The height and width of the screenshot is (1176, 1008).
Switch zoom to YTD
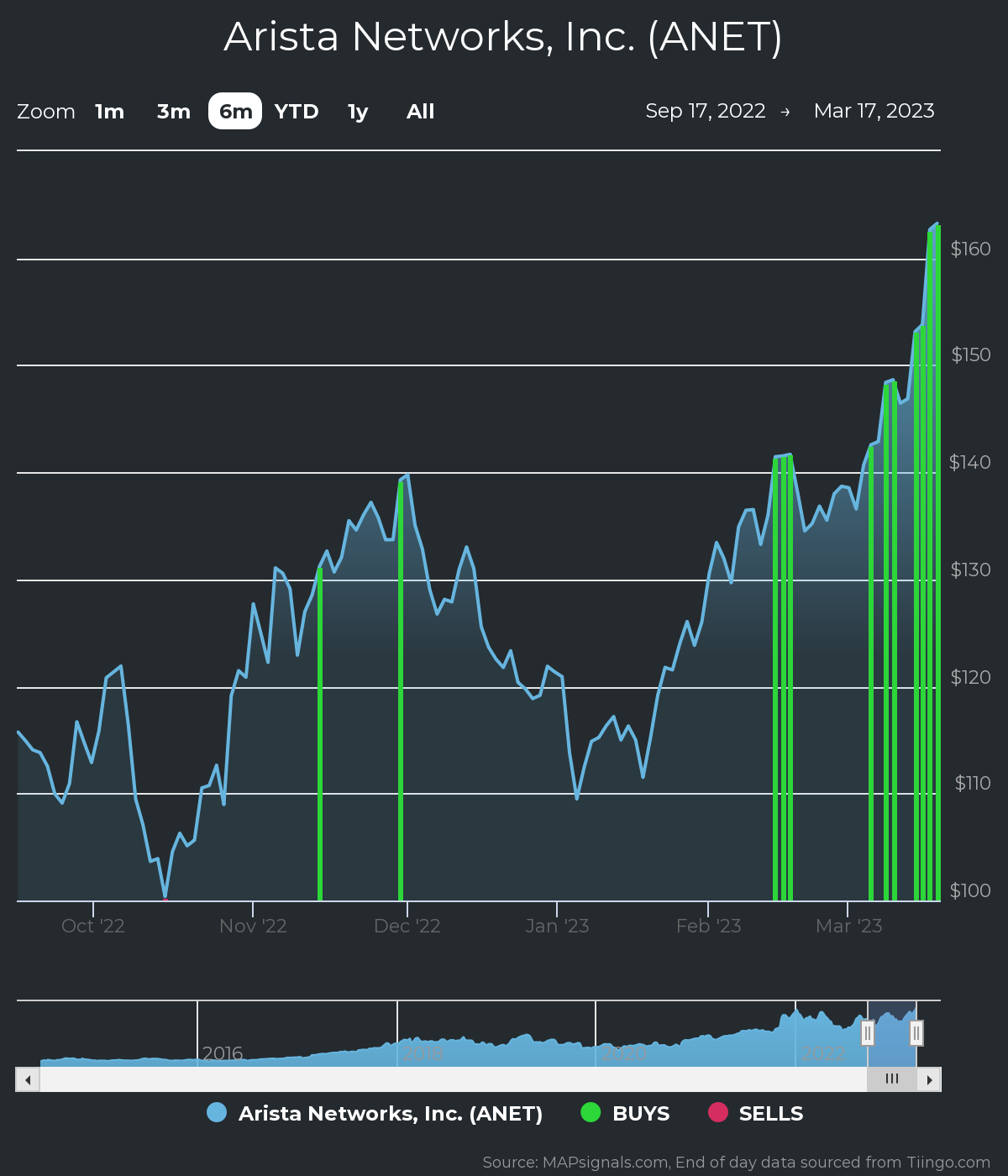coord(297,112)
